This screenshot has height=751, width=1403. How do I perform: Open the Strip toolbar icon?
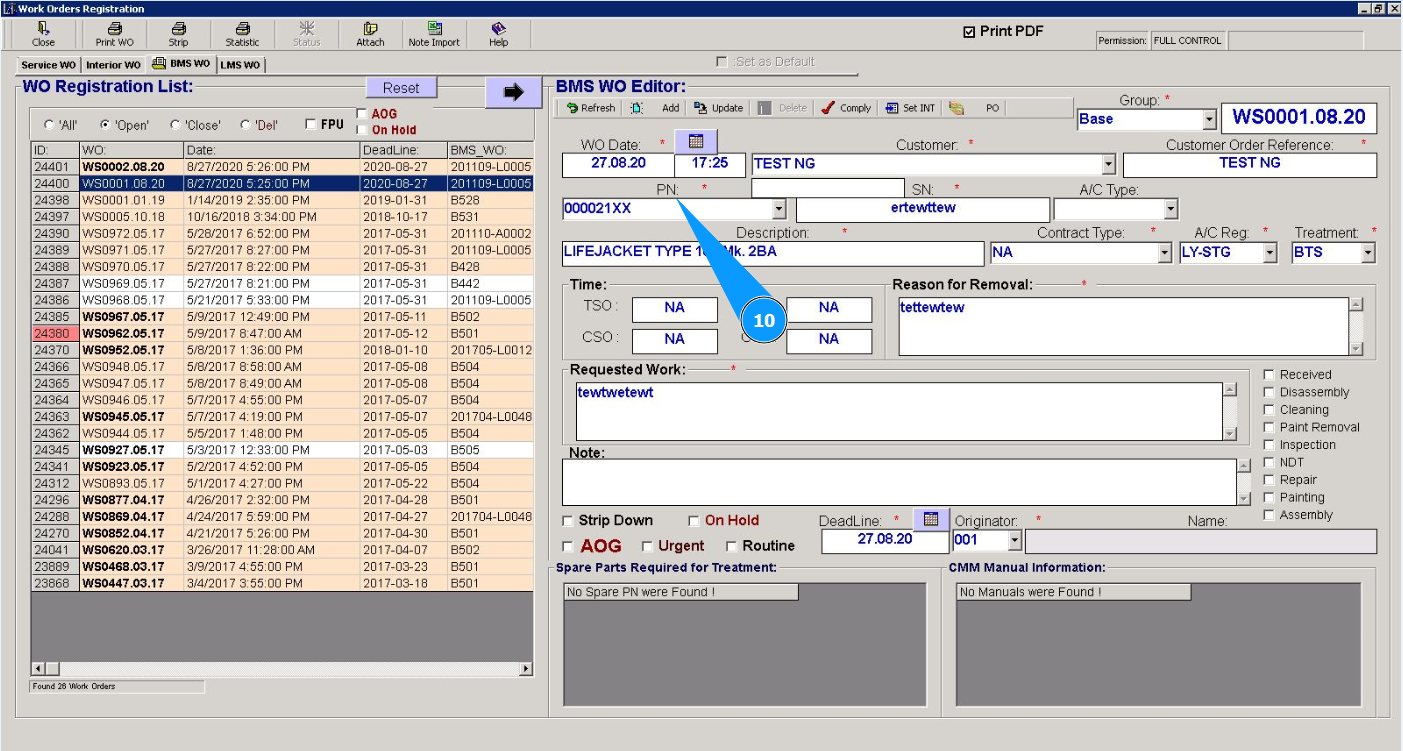(178, 34)
